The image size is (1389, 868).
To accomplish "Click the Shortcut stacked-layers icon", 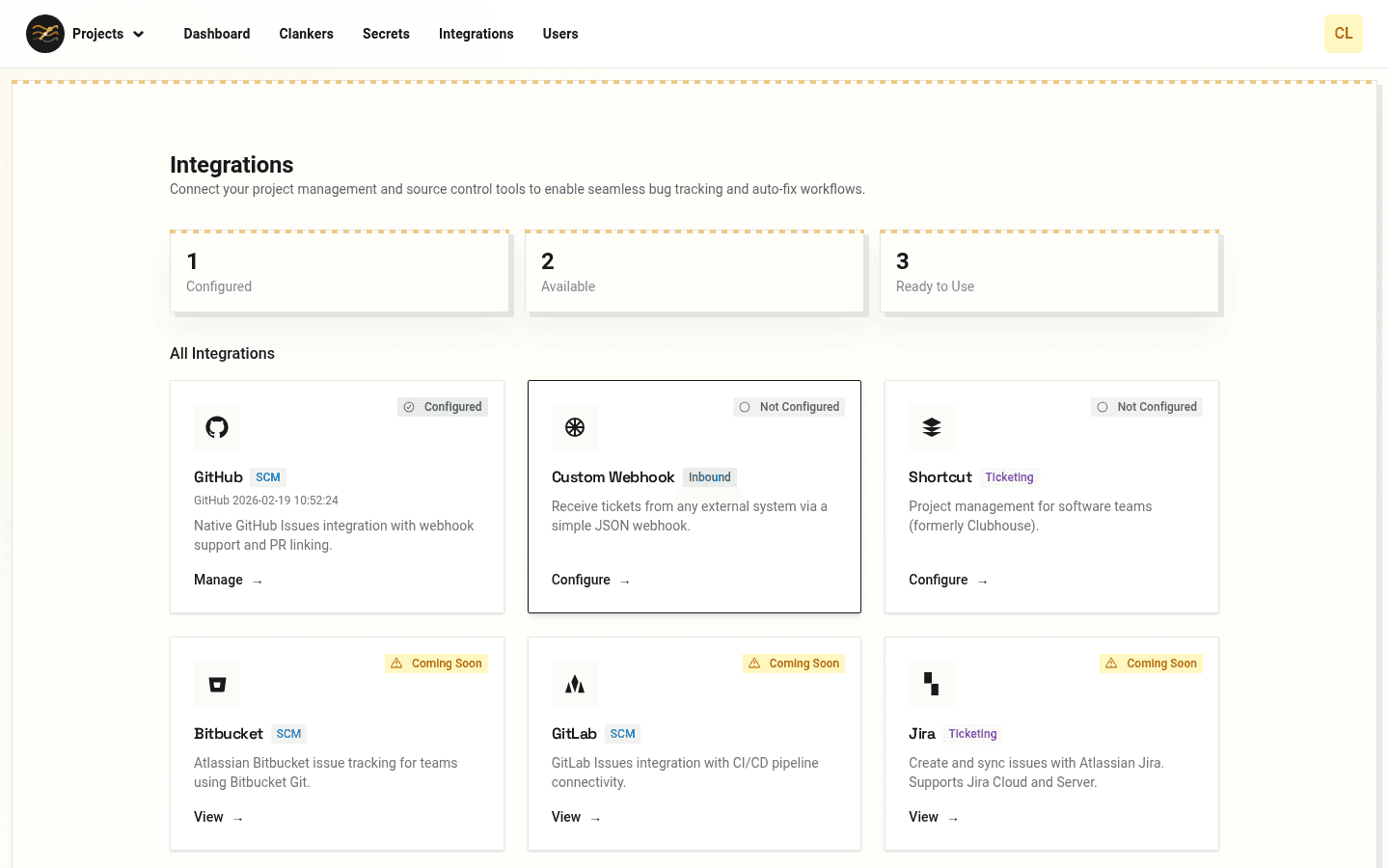I will point(931,426).
